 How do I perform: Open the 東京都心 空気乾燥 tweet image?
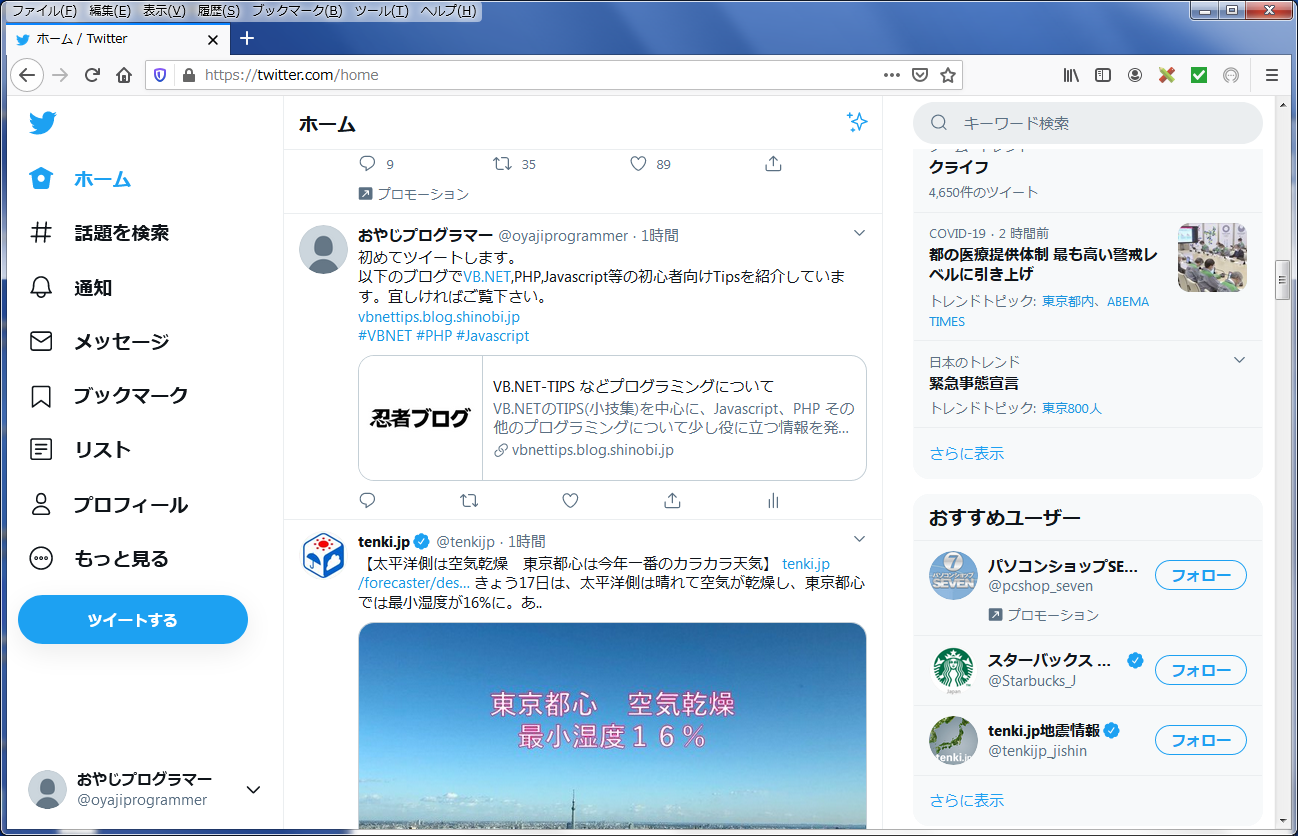coord(612,725)
